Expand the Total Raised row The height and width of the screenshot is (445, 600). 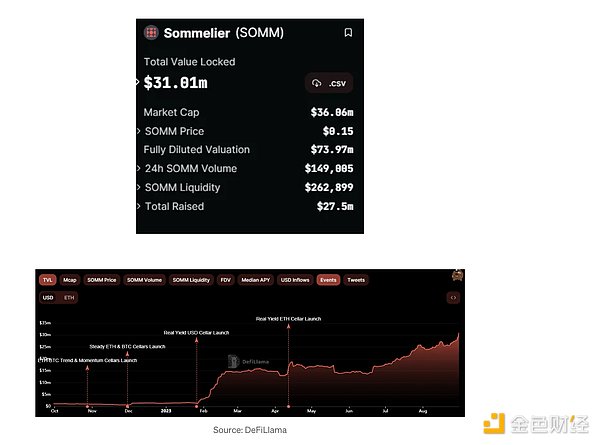click(x=139, y=206)
